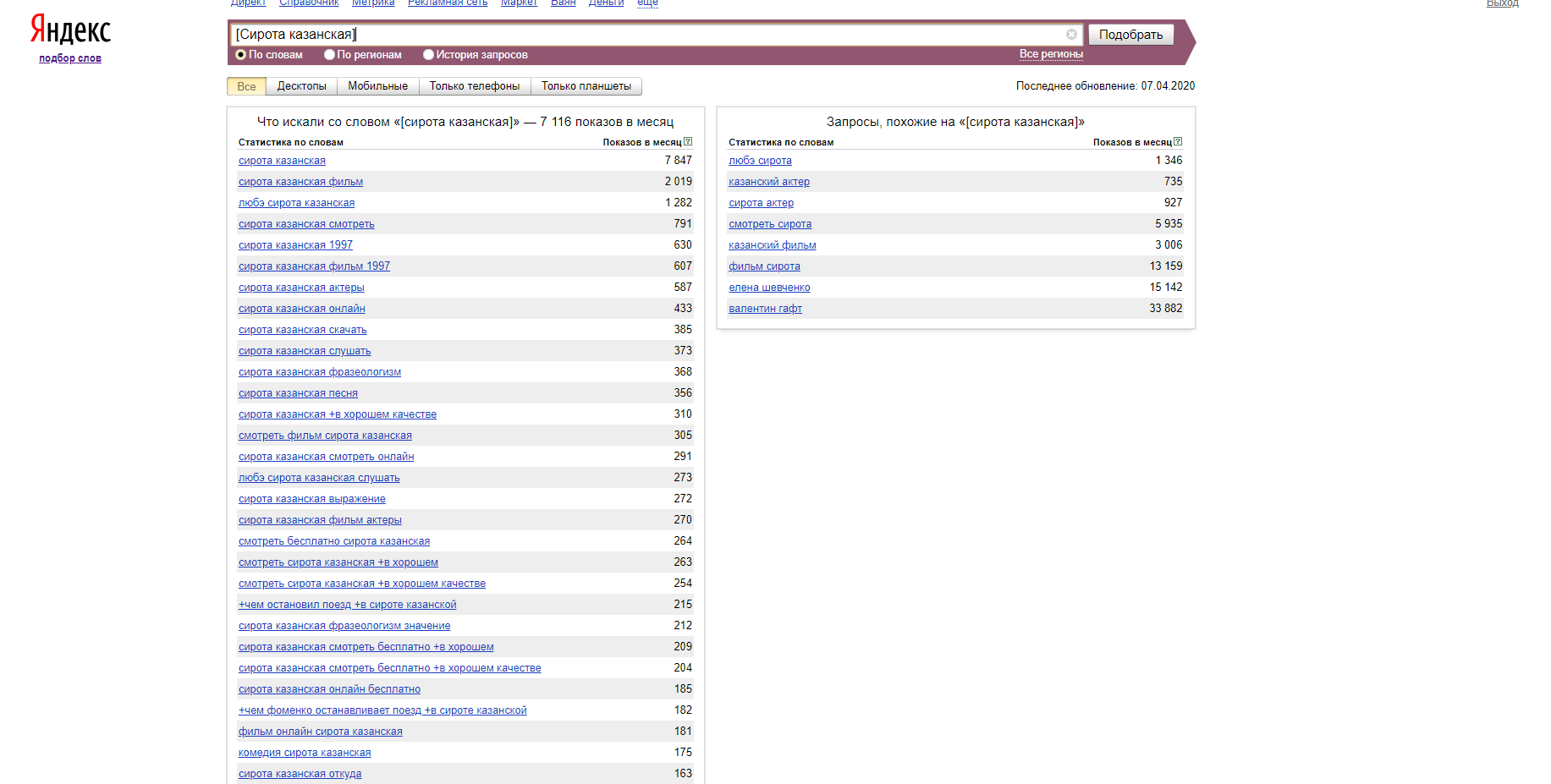Open the 'Все регионы' region selector
Screen dimensions: 1551x784
point(1050,54)
